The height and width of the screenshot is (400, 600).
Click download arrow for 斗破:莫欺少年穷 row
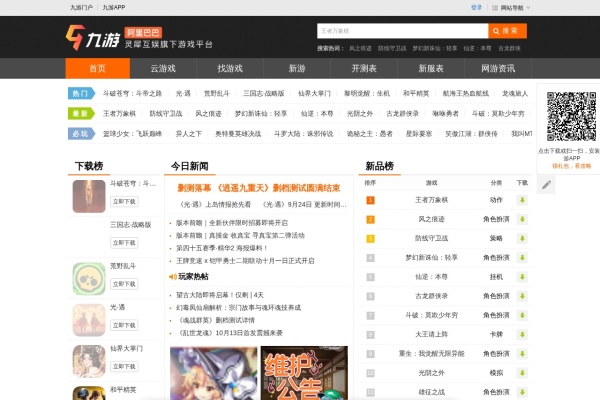pyautogui.click(x=522, y=315)
